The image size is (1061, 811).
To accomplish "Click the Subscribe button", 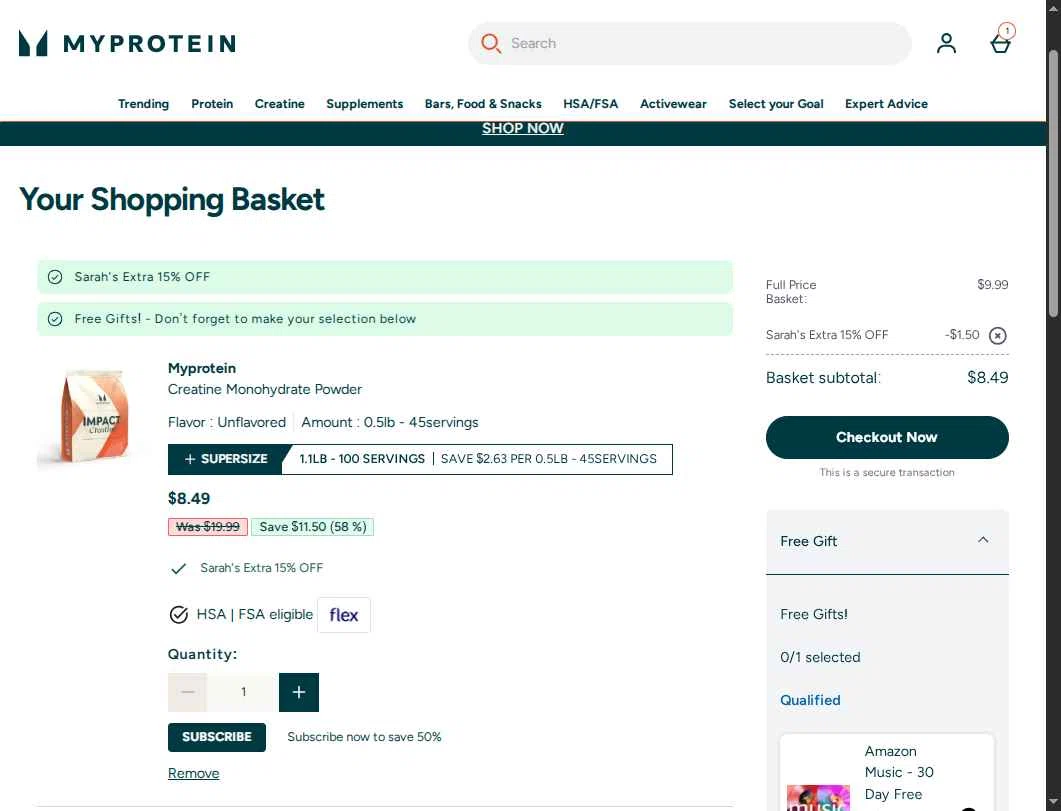I will [x=217, y=737].
